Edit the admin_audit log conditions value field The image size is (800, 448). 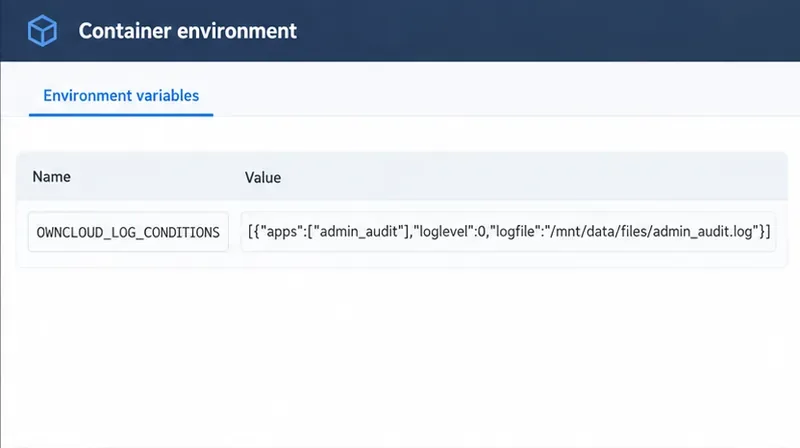click(508, 232)
